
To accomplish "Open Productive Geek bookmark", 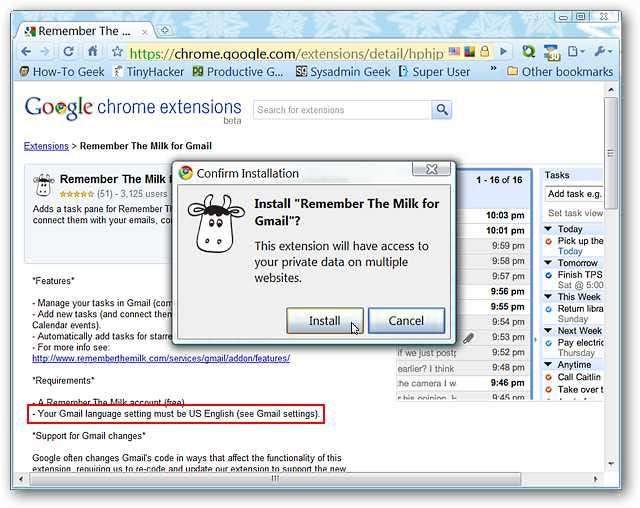I will 238,72.
